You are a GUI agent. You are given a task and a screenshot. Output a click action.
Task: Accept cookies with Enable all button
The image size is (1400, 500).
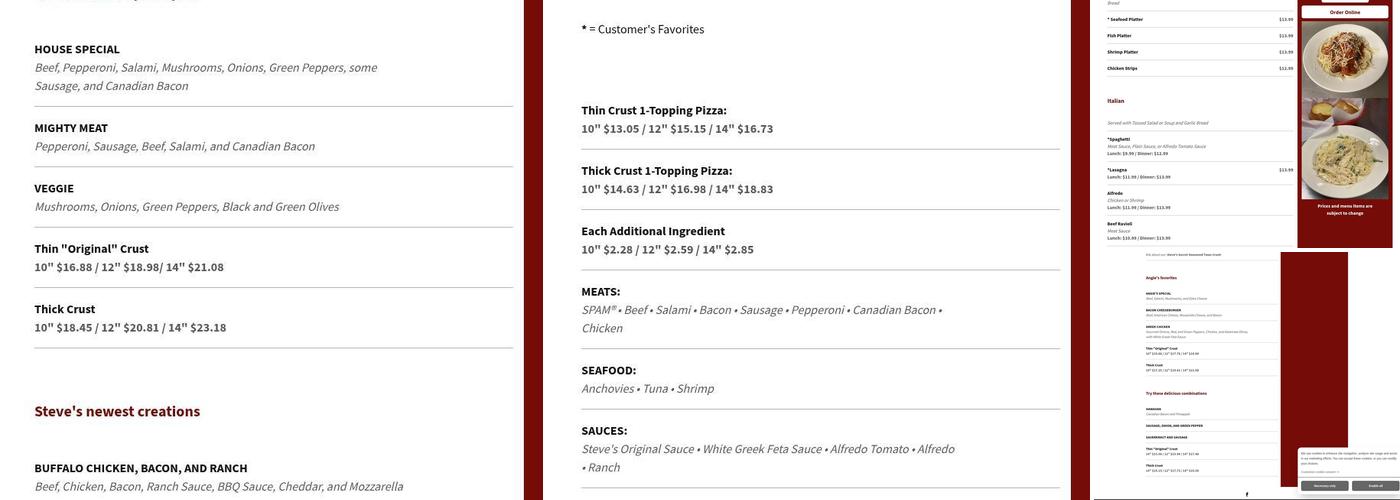1375,486
